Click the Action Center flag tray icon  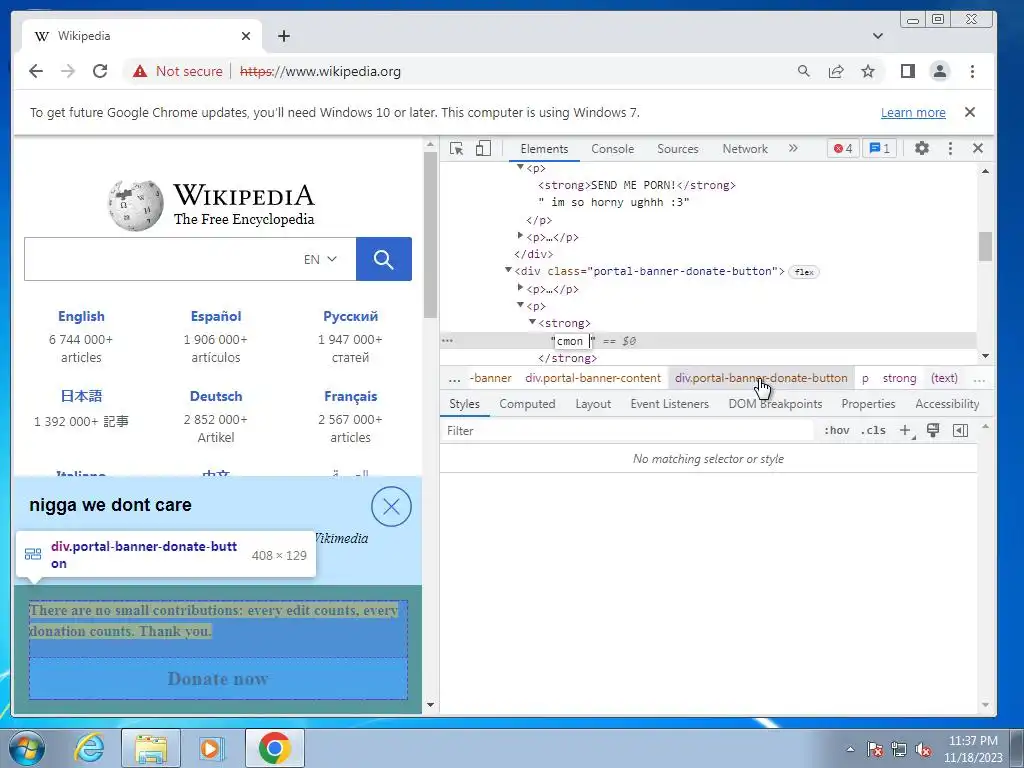[875, 749]
